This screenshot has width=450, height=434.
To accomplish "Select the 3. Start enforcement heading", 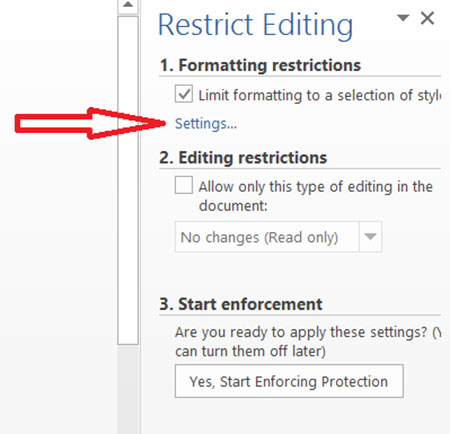I will tap(241, 304).
